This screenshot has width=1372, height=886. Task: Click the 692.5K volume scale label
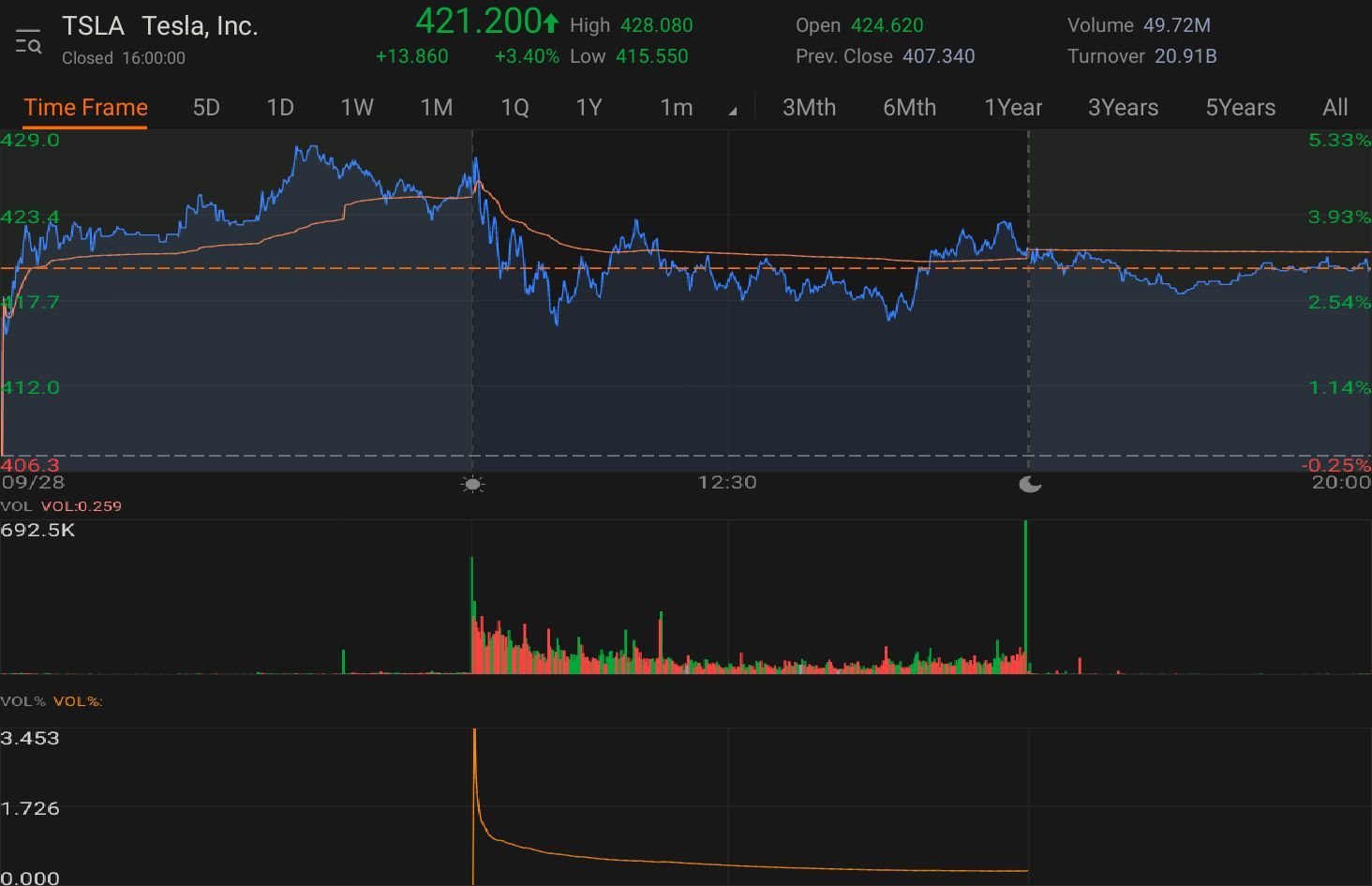click(38, 530)
